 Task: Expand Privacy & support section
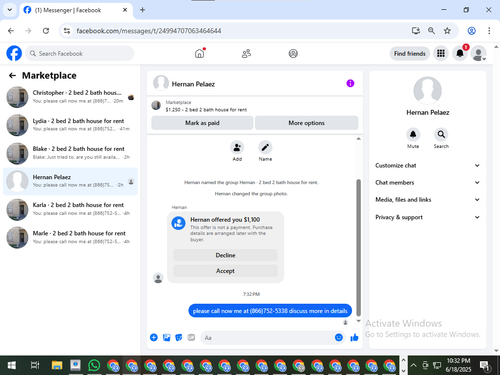coord(428,217)
